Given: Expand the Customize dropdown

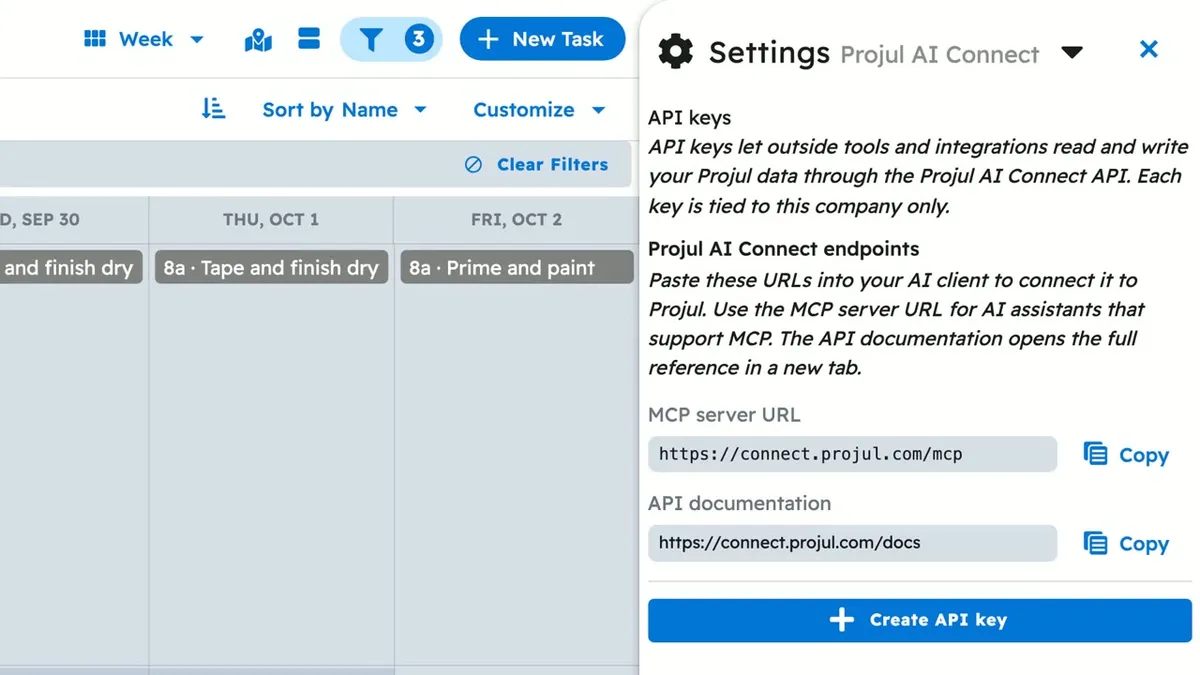Looking at the screenshot, I should click(539, 110).
